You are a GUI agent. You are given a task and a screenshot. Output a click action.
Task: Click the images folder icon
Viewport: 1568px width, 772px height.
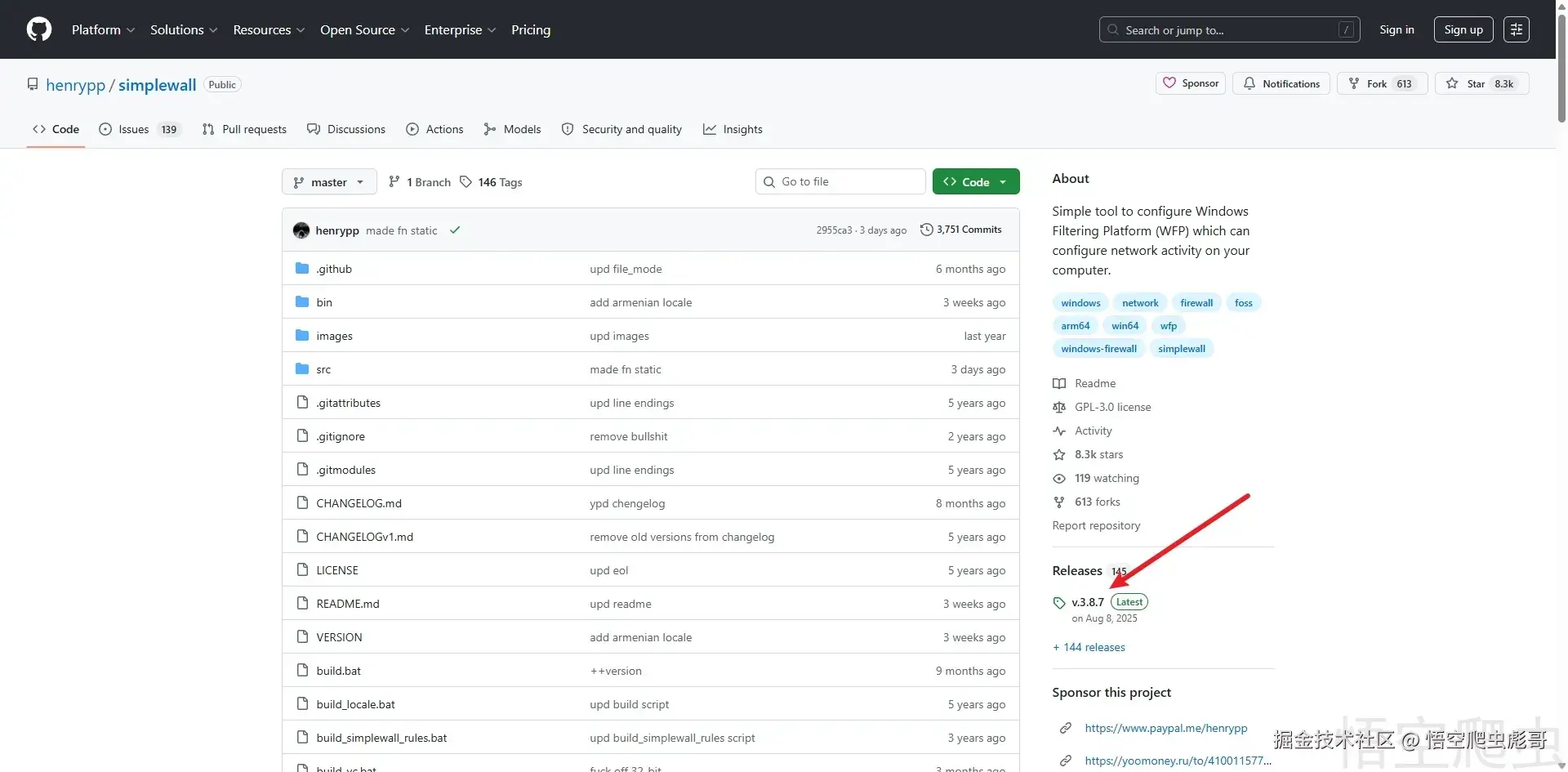click(x=302, y=335)
